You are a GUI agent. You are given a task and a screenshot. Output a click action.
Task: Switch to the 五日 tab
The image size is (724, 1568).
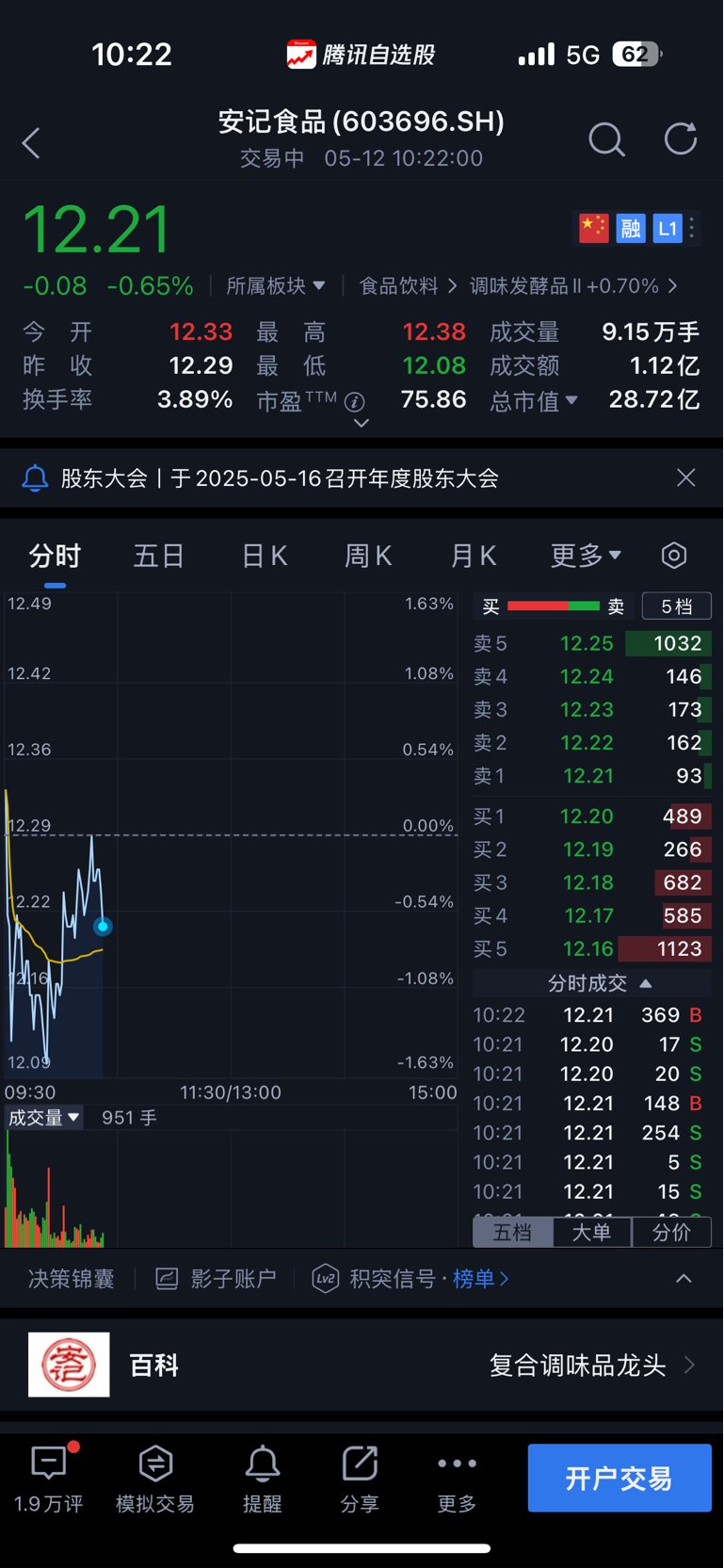(x=158, y=556)
